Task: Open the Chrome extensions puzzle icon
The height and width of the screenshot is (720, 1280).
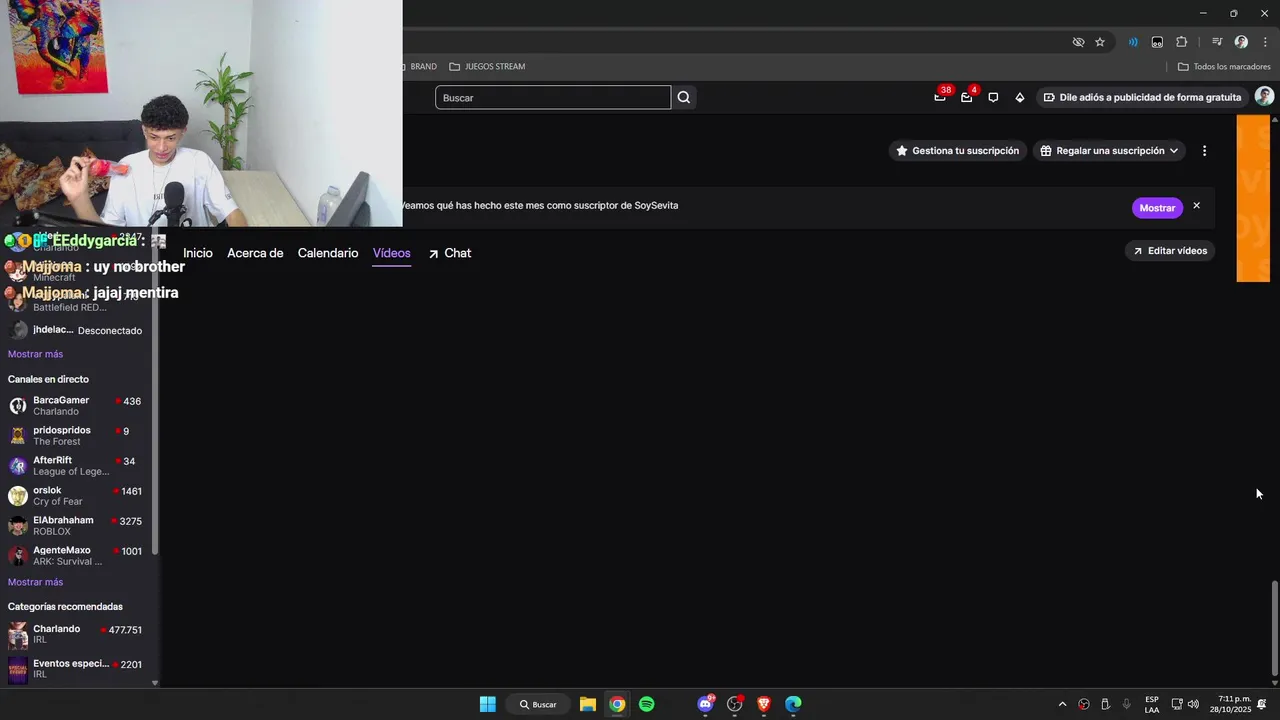Action: (x=1181, y=42)
